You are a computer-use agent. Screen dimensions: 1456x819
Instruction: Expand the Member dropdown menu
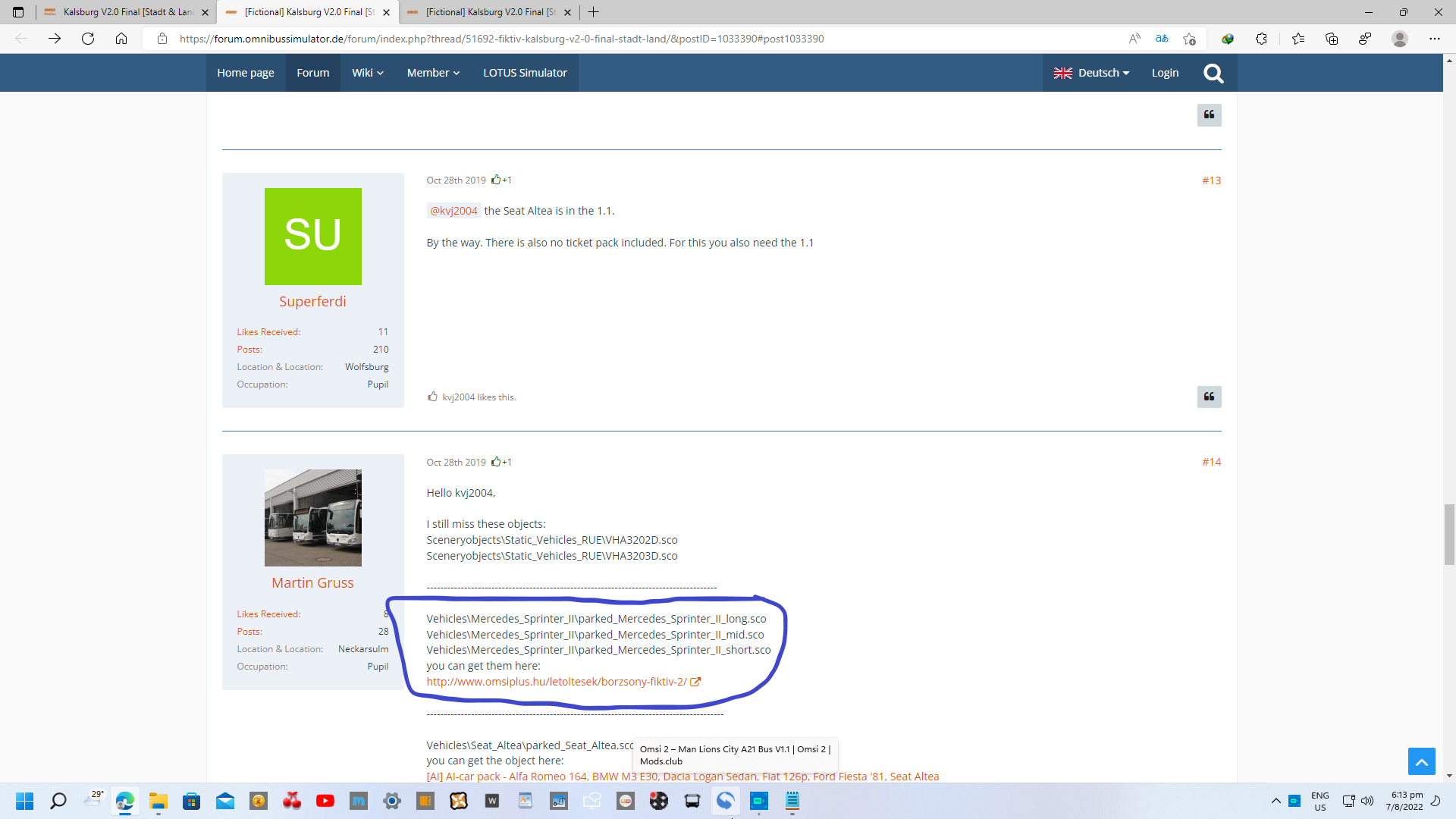point(433,73)
